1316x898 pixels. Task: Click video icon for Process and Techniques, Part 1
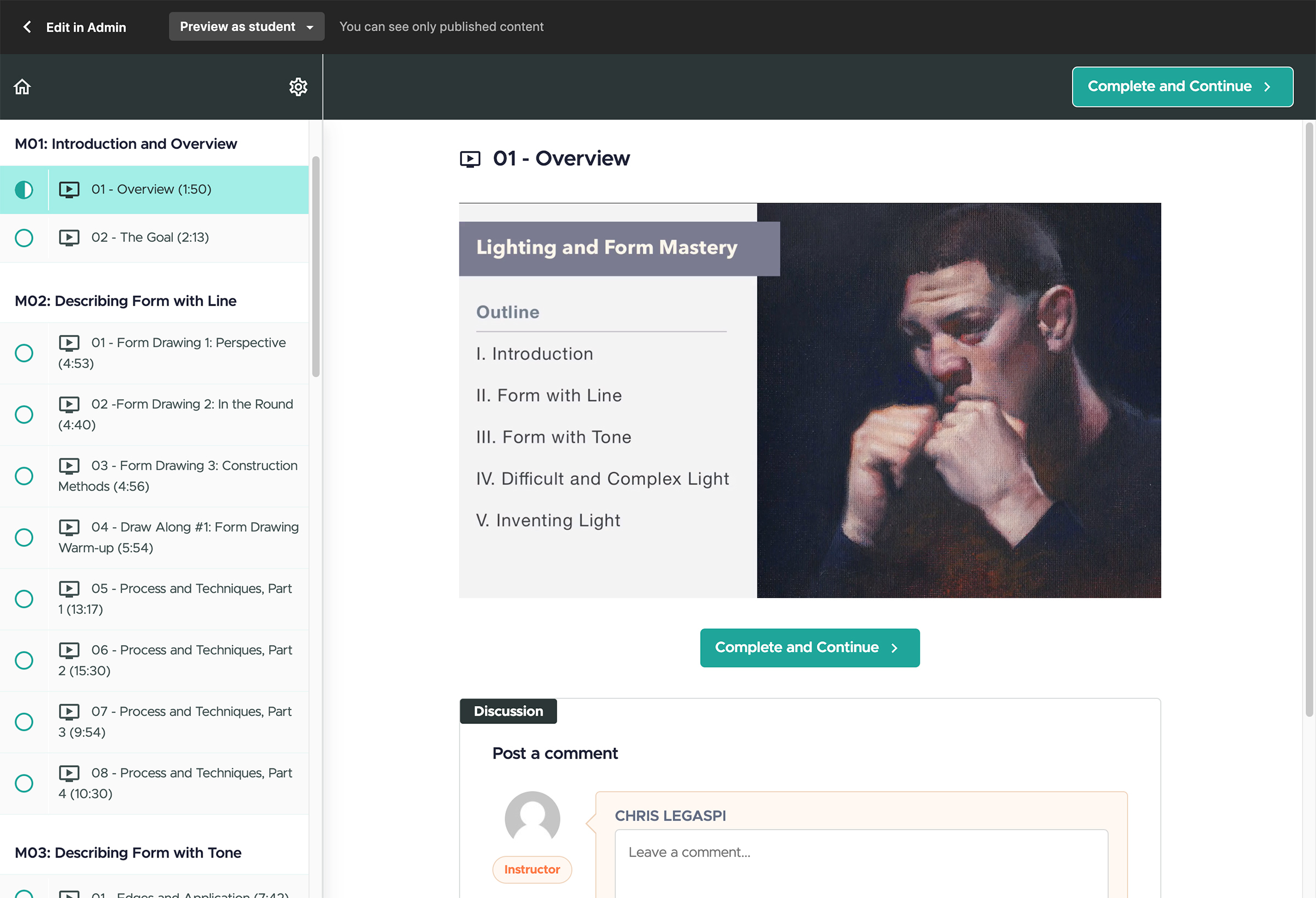[69, 589]
